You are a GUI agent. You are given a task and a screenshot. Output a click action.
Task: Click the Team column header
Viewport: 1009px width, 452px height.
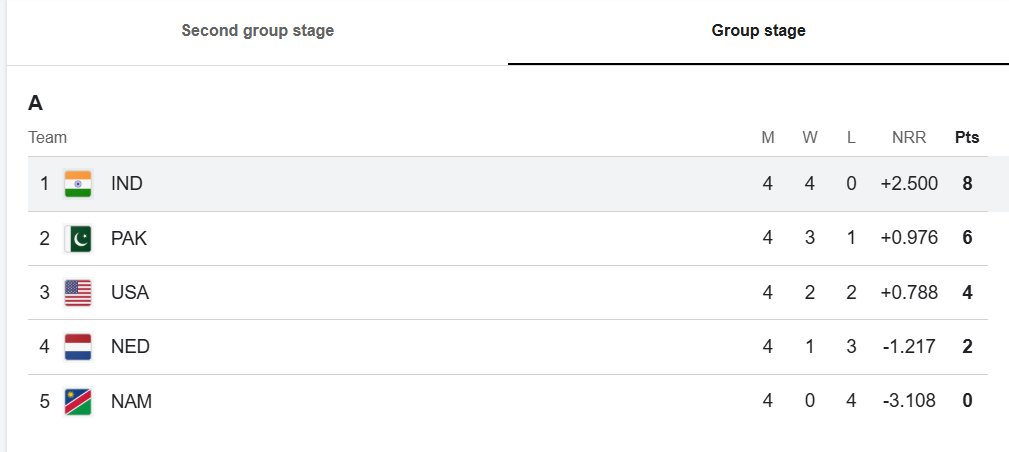(x=47, y=138)
